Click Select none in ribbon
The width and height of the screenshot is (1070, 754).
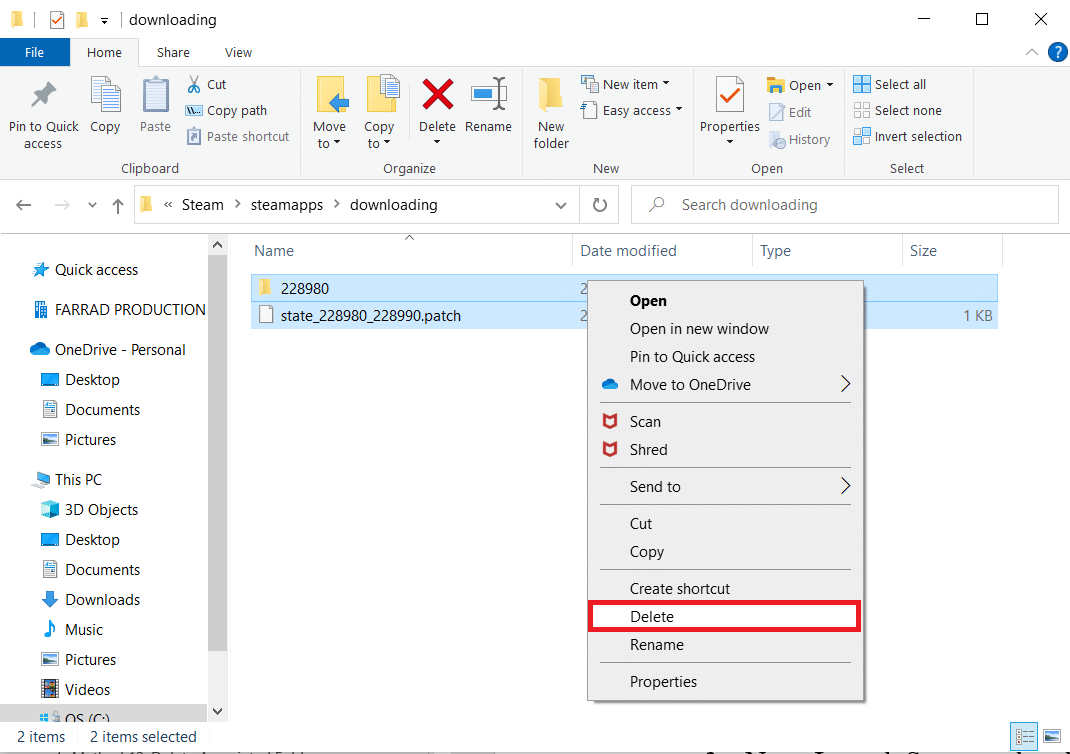pos(897,111)
